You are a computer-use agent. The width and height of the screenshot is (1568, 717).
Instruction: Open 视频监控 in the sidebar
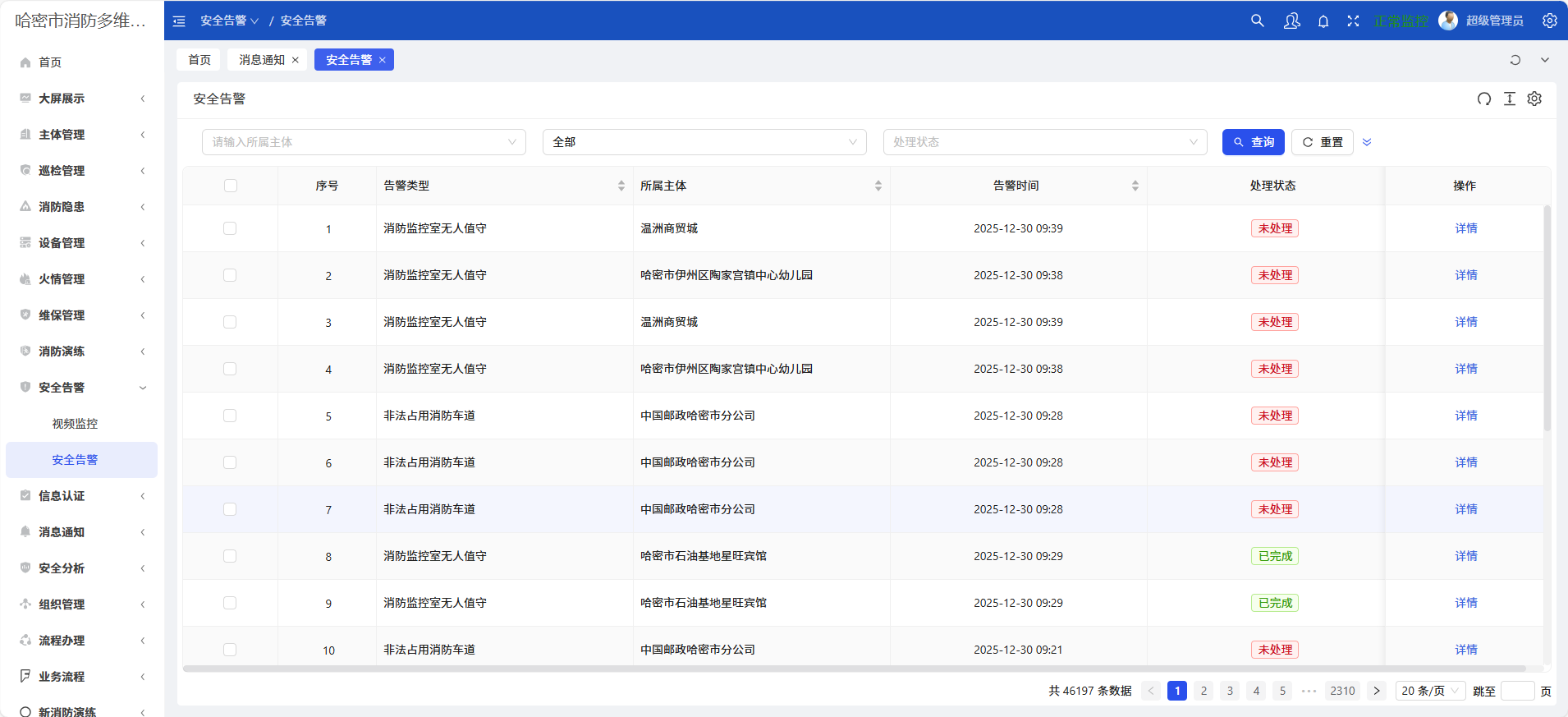pyautogui.click(x=75, y=424)
